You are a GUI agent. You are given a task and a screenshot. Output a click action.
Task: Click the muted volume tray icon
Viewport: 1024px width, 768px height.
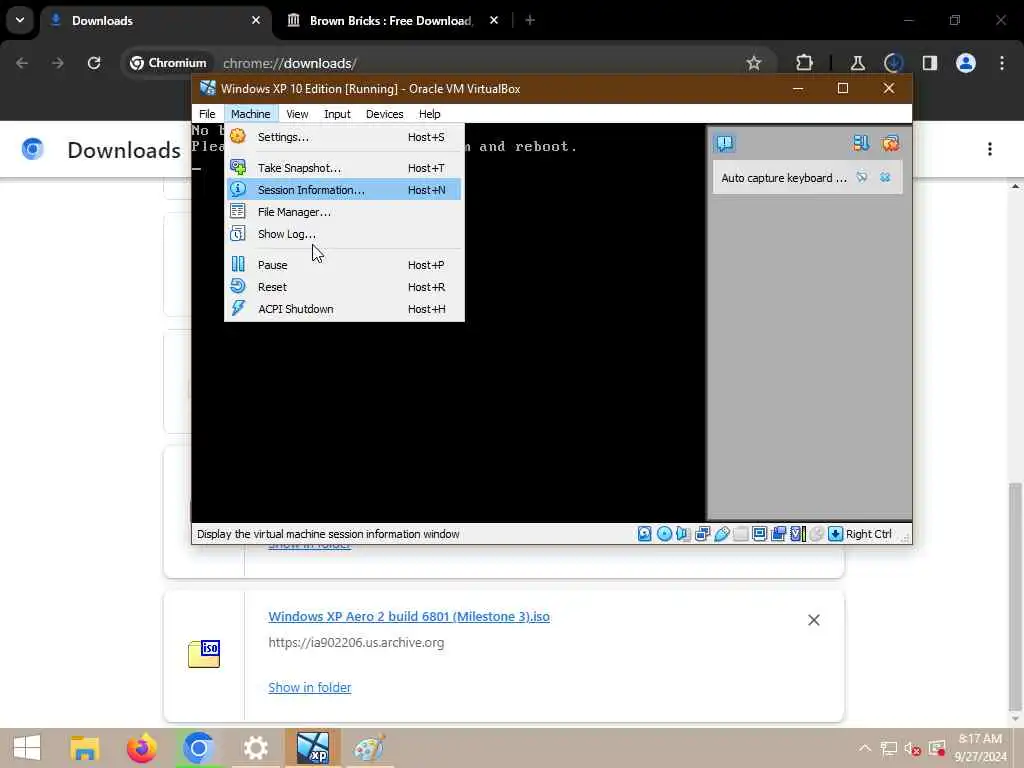pyautogui.click(x=913, y=748)
